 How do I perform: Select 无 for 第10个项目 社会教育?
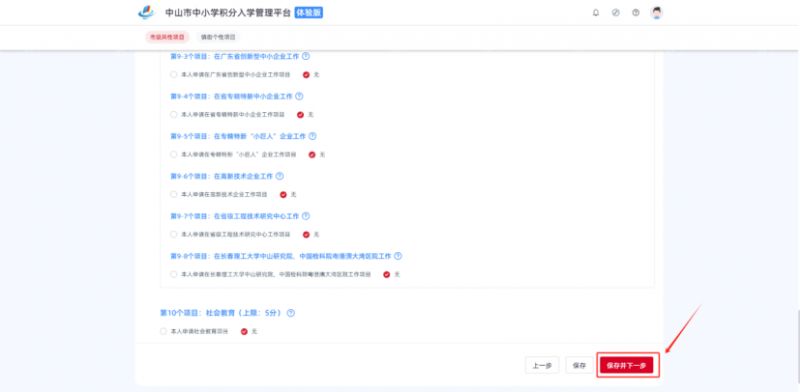[x=244, y=331]
